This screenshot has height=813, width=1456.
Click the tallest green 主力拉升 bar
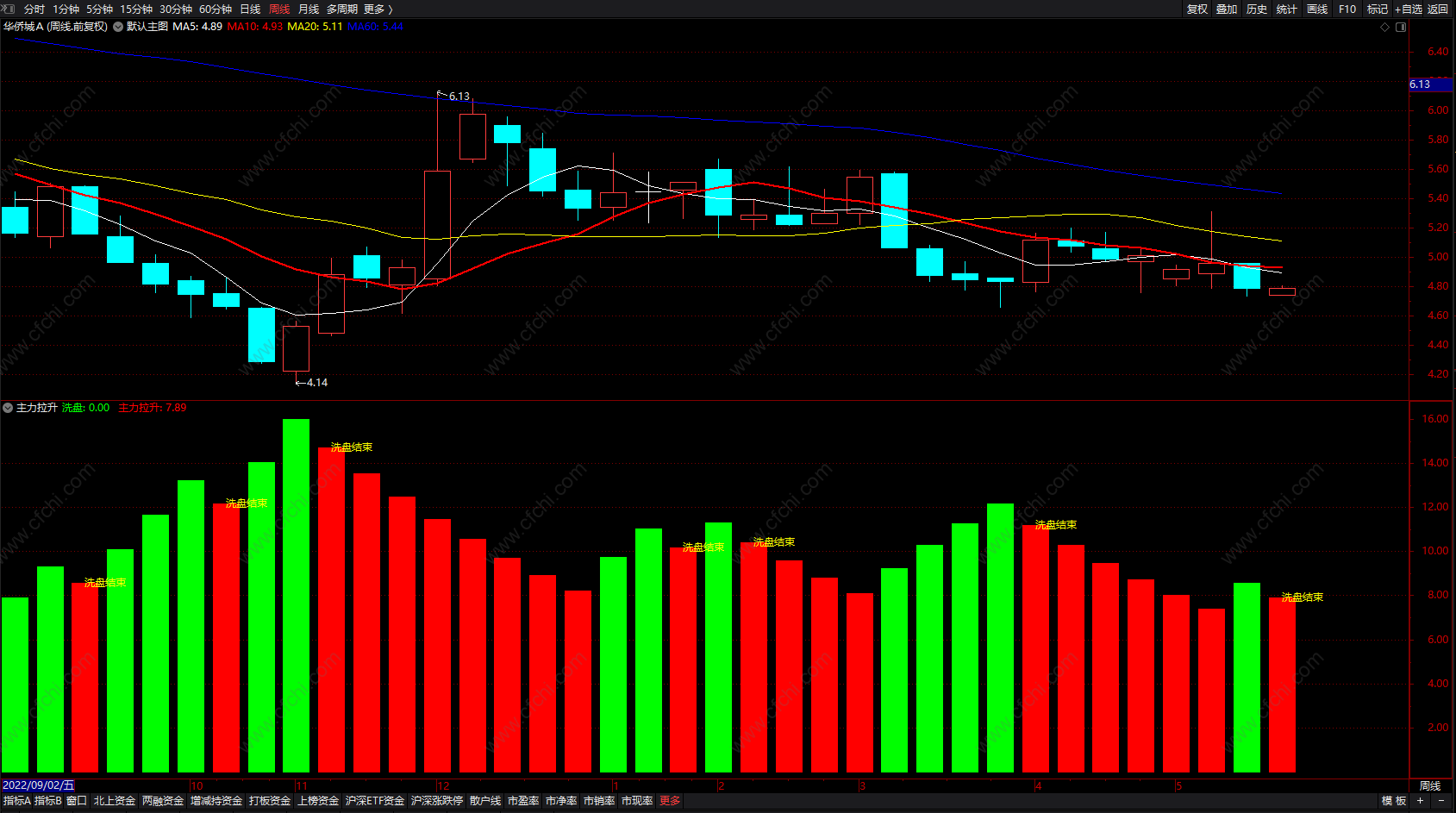point(296,595)
